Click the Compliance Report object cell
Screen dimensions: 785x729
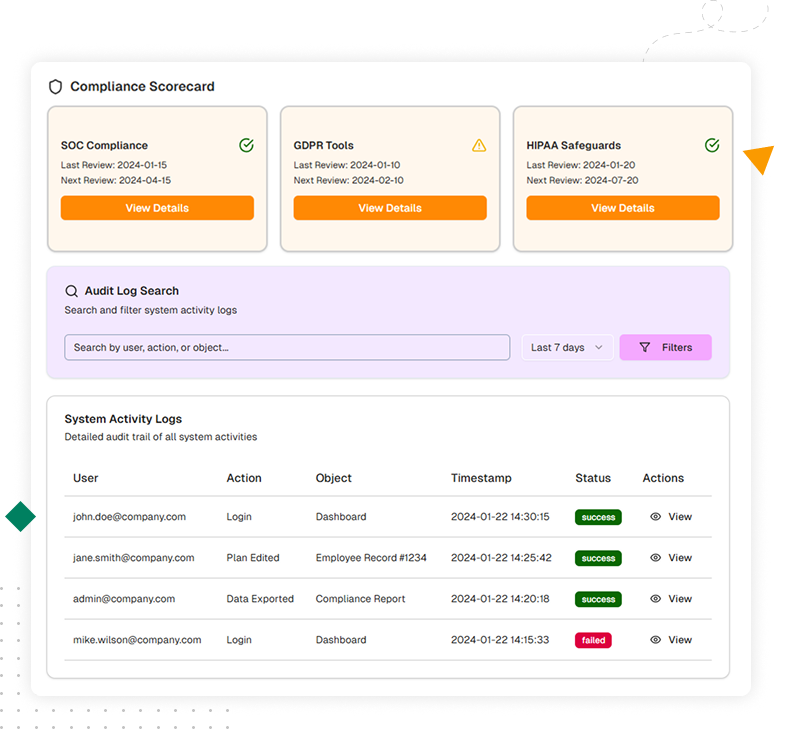(360, 599)
